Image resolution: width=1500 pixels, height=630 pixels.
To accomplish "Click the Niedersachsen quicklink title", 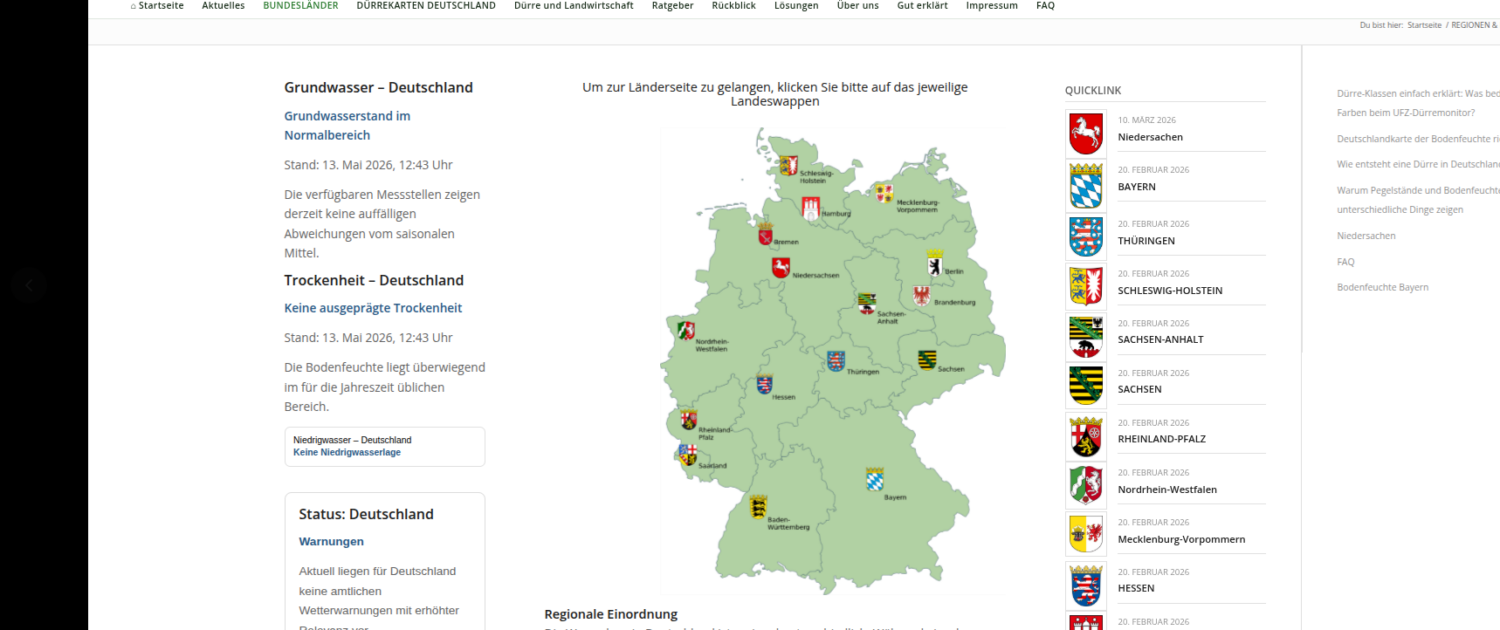I will [x=1150, y=137].
